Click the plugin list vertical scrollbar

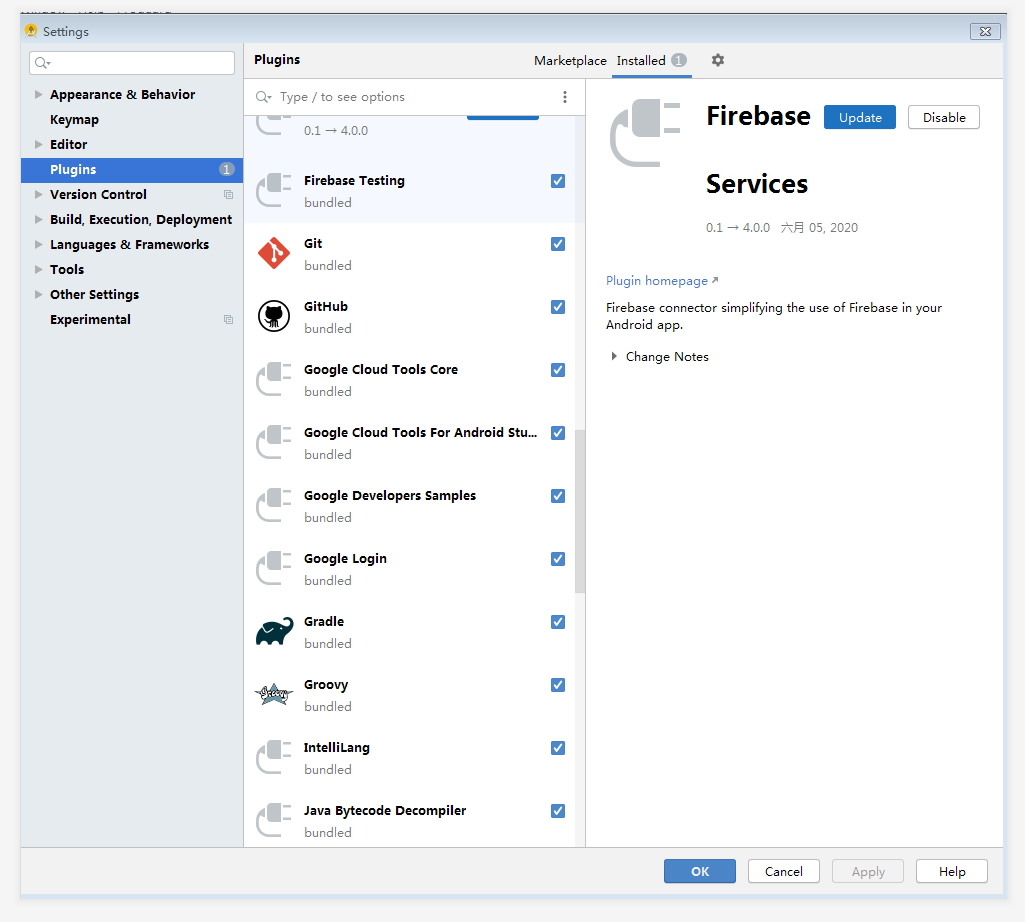click(580, 511)
